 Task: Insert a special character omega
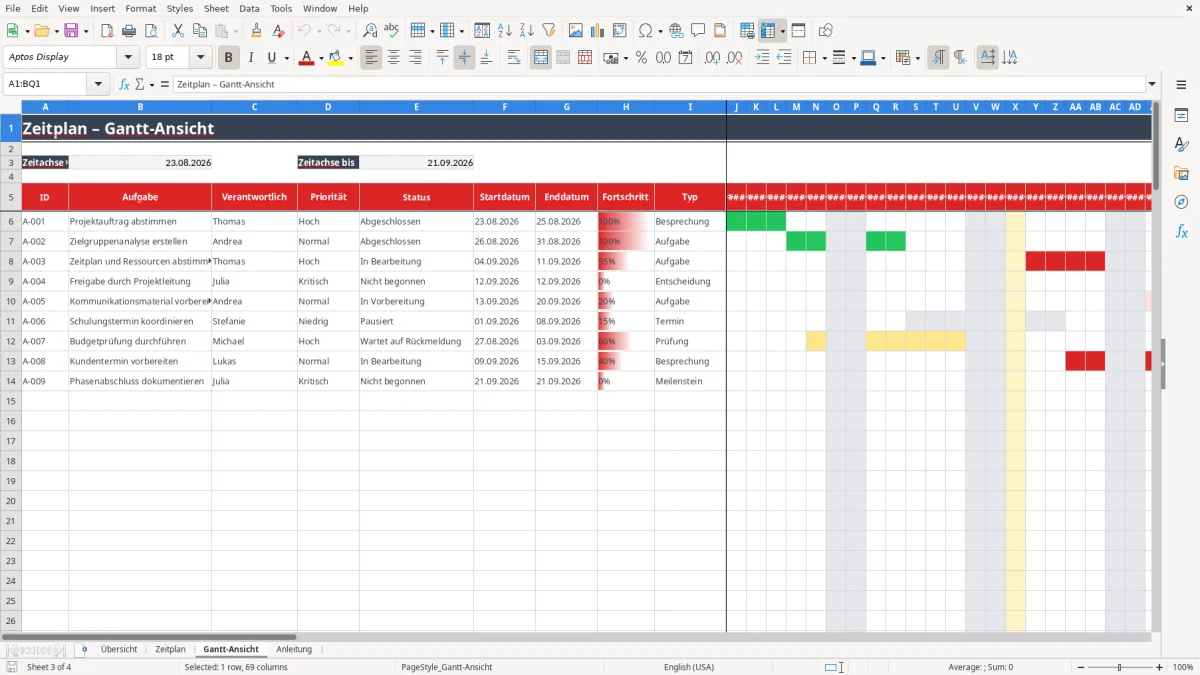(x=645, y=31)
